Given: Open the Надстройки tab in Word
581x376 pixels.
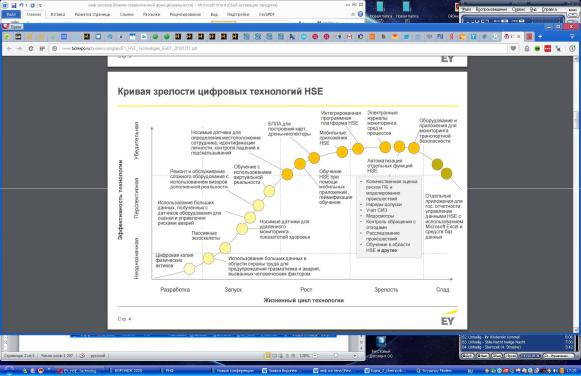Looking at the screenshot, I should coord(238,14).
